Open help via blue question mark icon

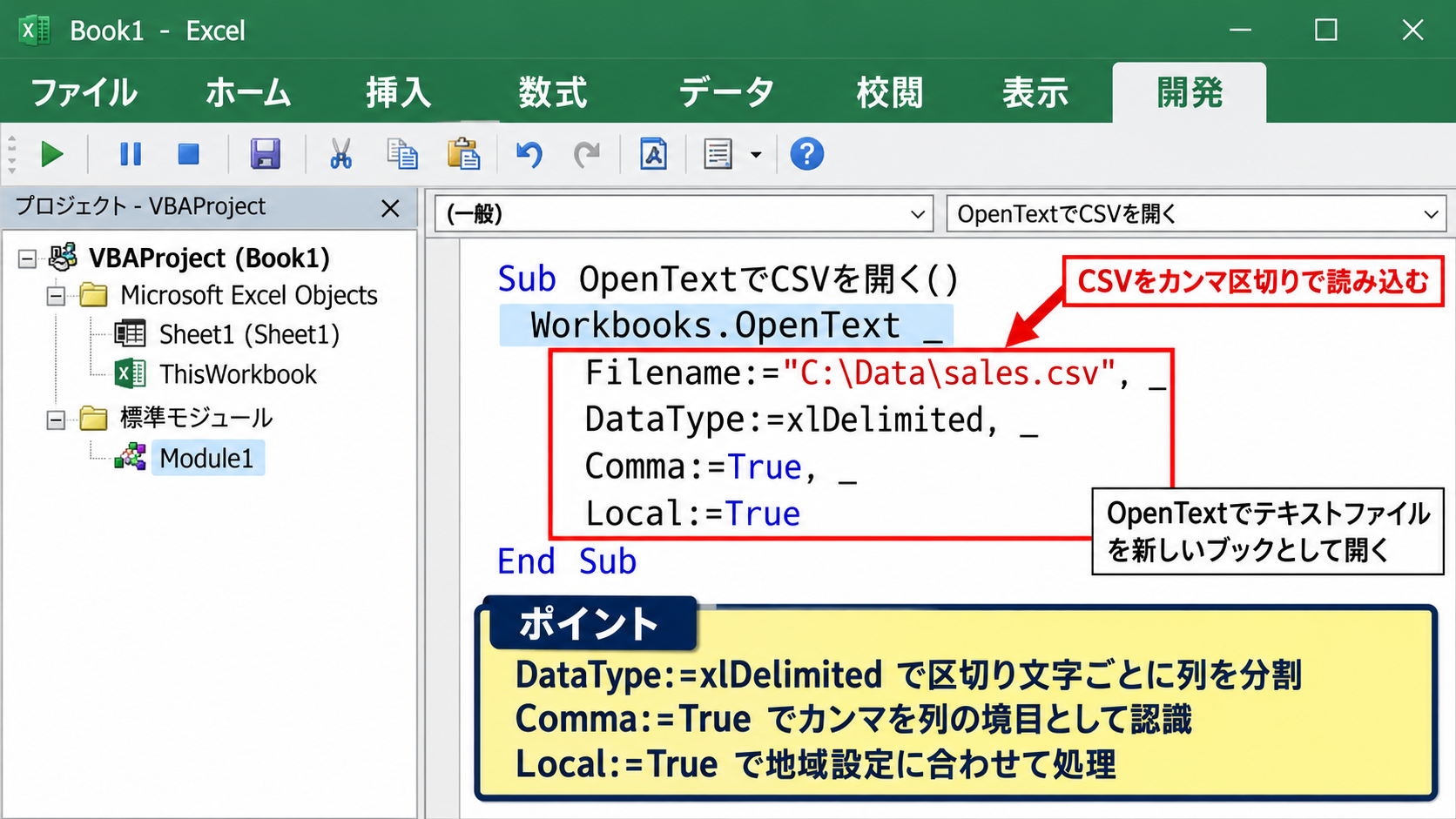point(806,155)
